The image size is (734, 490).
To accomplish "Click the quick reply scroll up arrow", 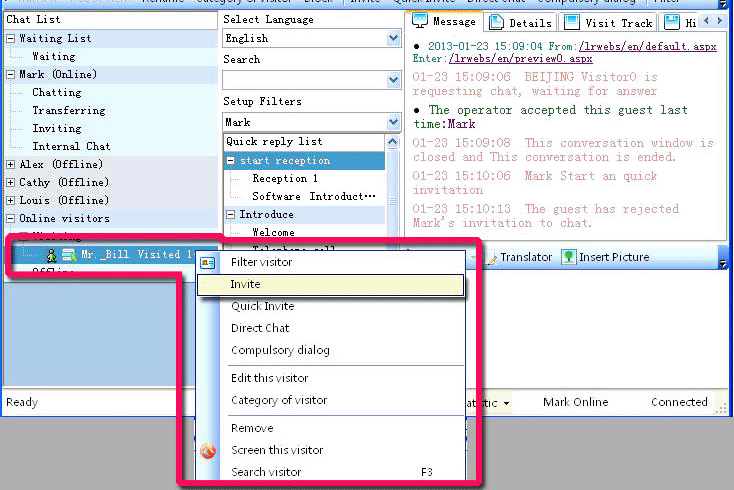I will pyautogui.click(x=393, y=142).
